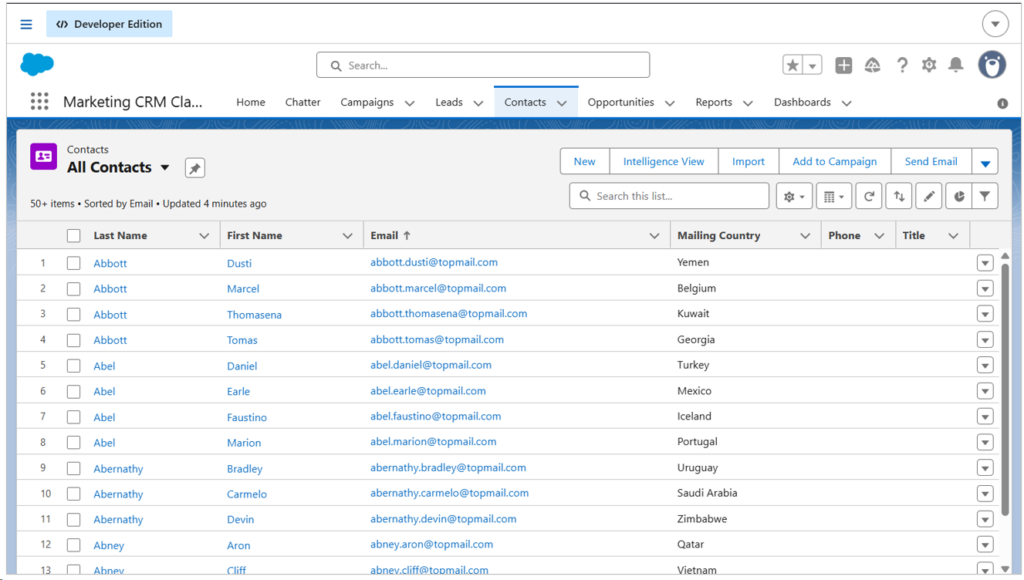Focus the global Search field
Viewport: 1024px width, 580px height.
point(483,65)
